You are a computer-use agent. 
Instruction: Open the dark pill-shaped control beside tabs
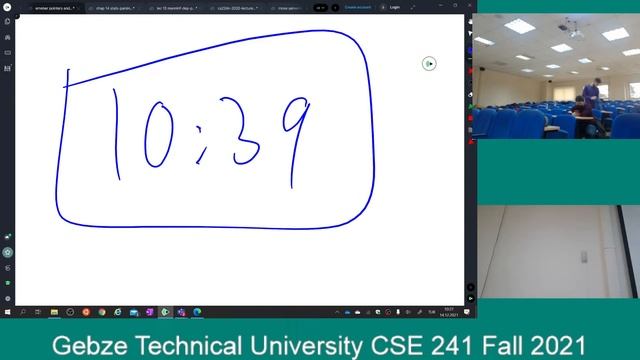[320, 7]
